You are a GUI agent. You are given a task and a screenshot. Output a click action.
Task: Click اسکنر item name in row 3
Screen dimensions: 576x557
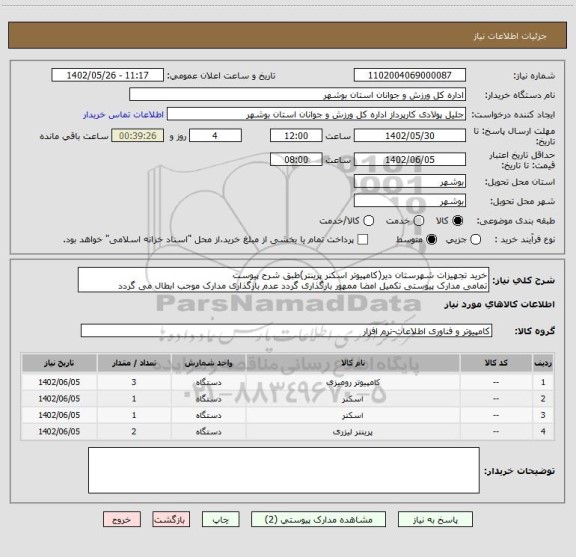[353, 416]
